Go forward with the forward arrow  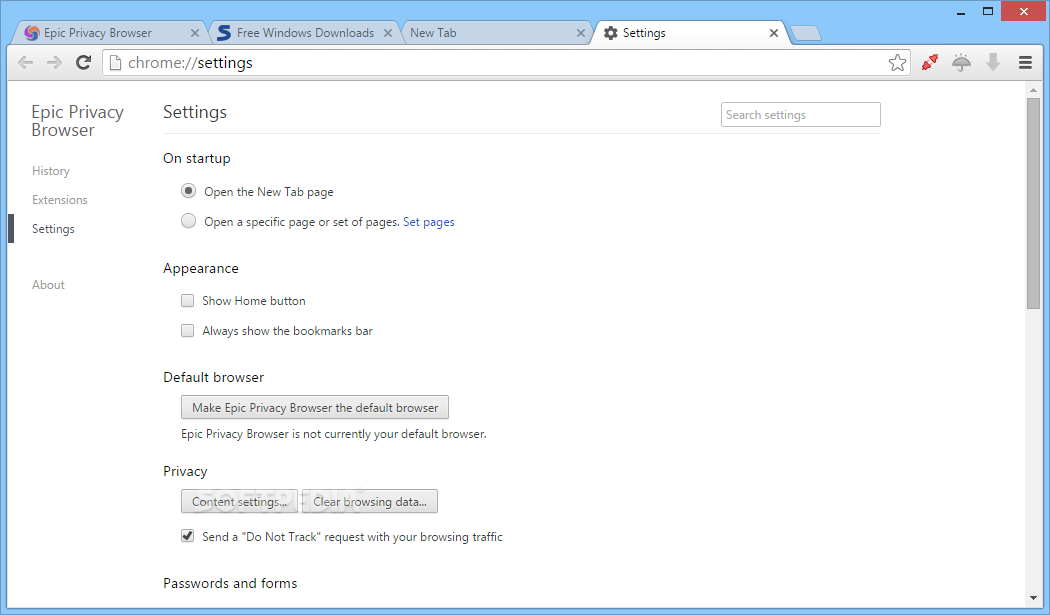tap(54, 62)
